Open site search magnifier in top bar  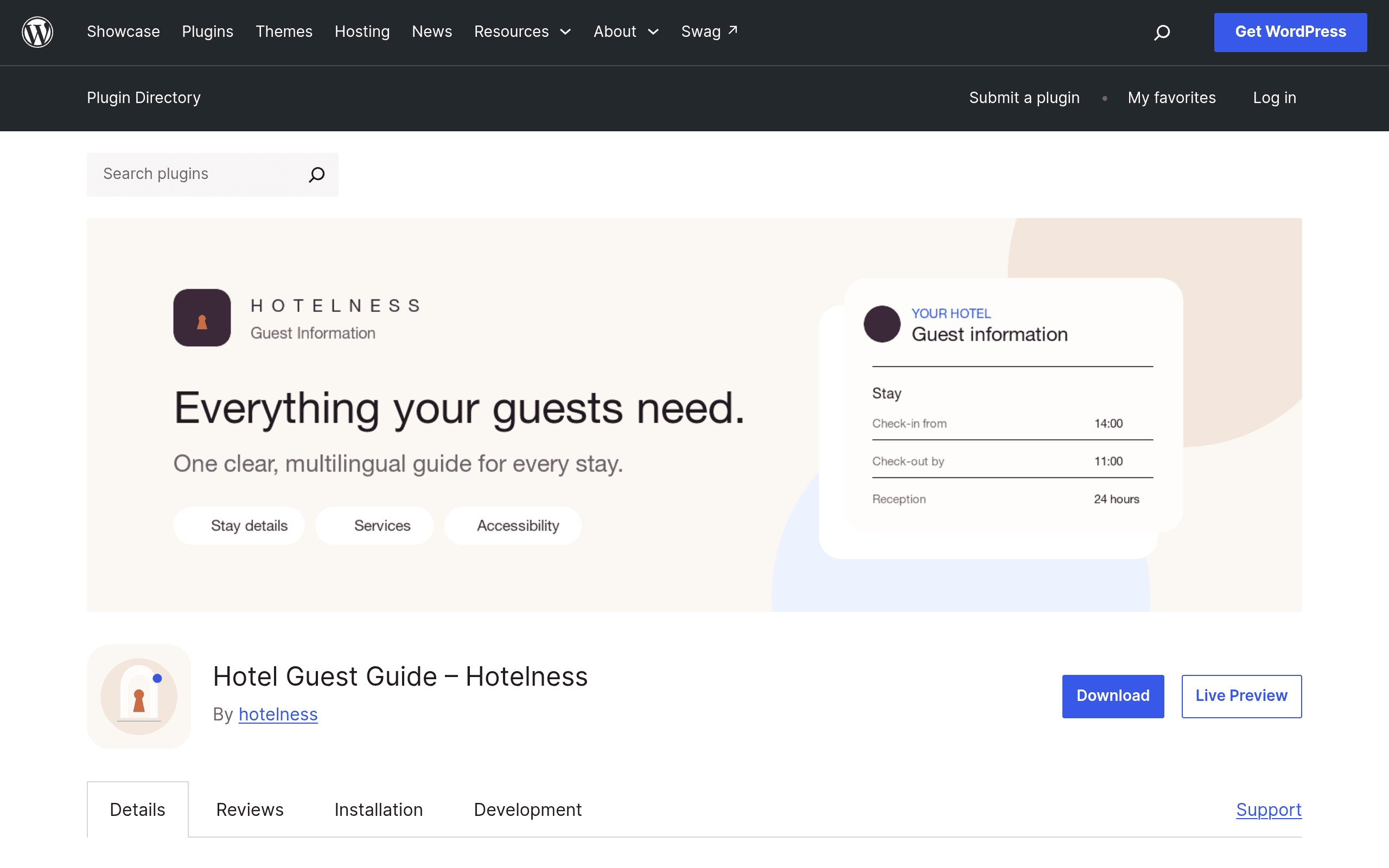click(1162, 32)
